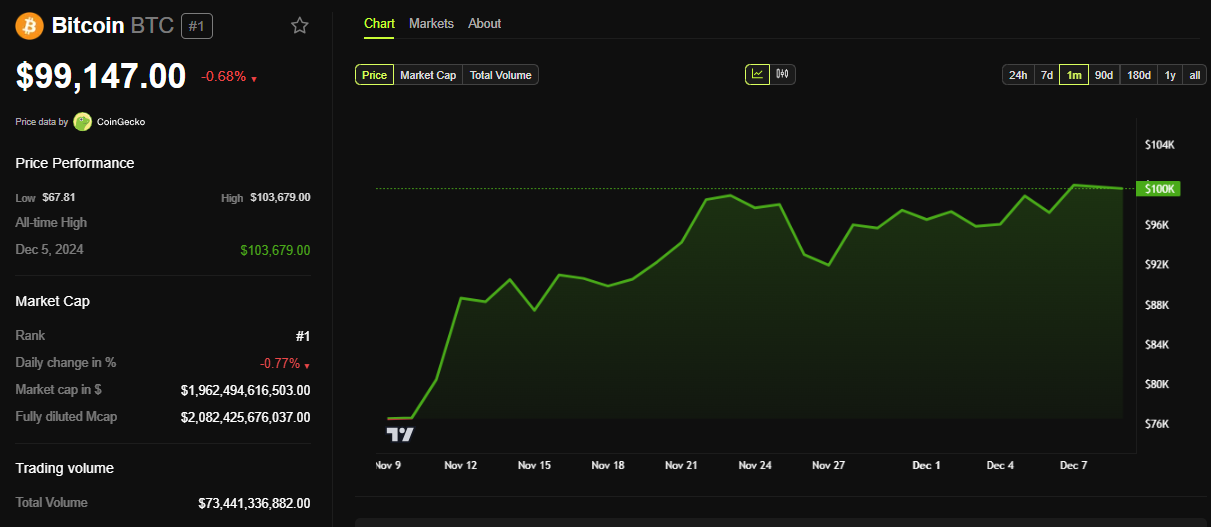Open the Chart tab
Image resolution: width=1211 pixels, height=527 pixels.
click(379, 24)
